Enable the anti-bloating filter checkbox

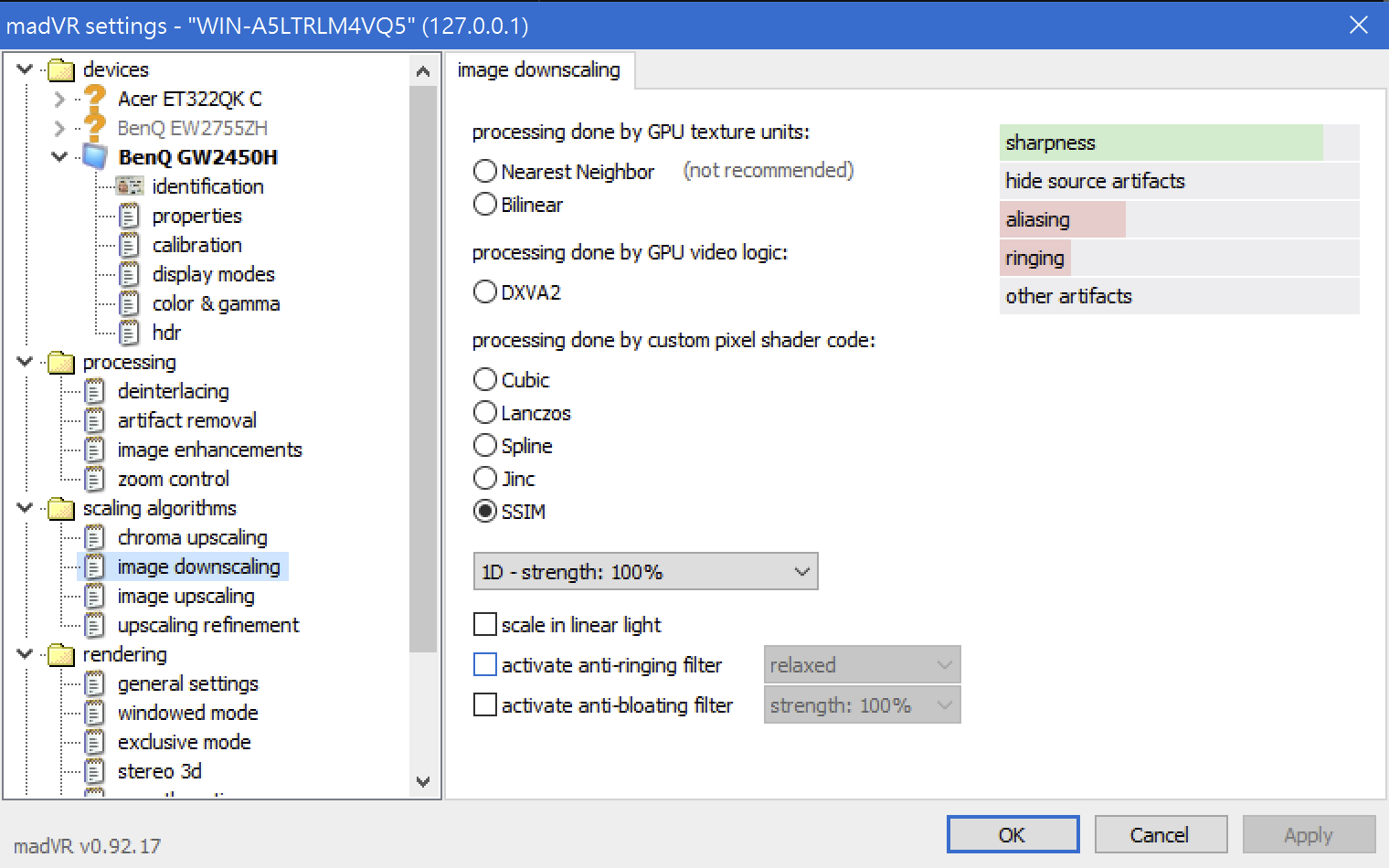tap(485, 704)
